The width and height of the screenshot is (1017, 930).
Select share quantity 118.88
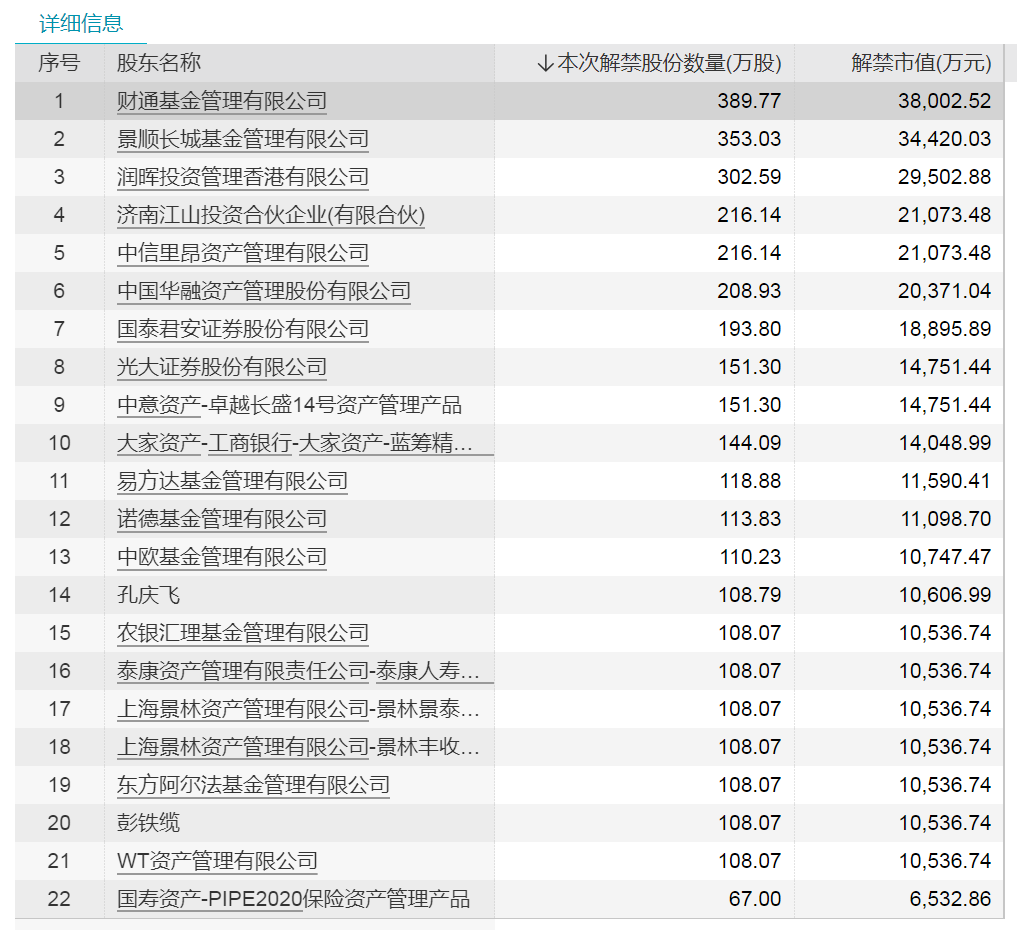click(x=750, y=481)
